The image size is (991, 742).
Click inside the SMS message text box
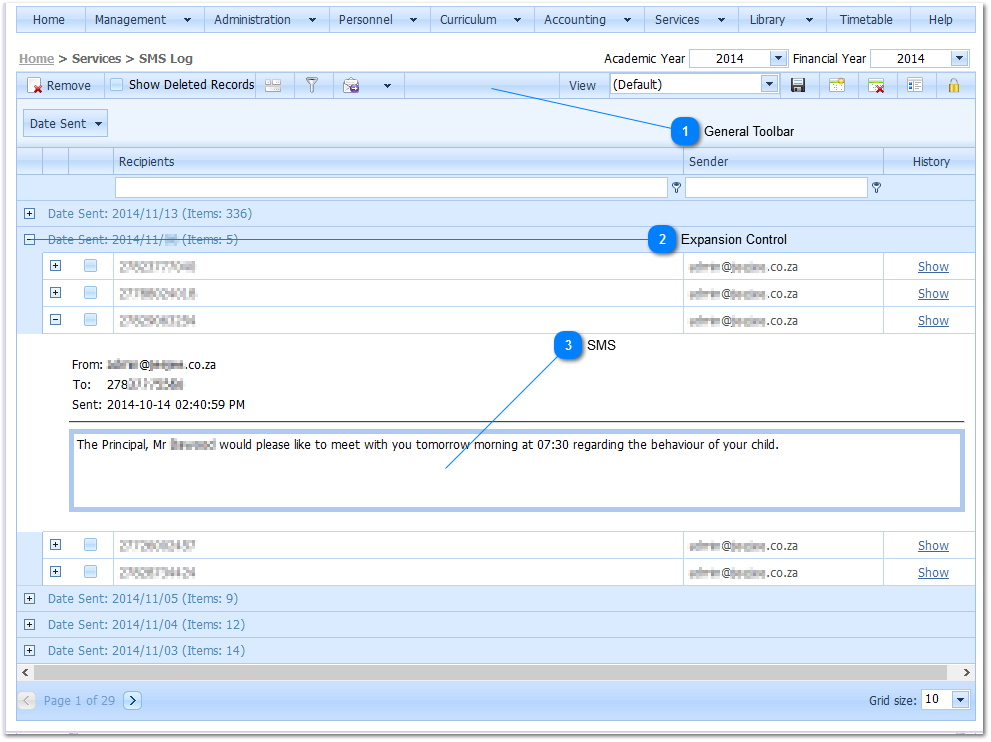point(516,470)
